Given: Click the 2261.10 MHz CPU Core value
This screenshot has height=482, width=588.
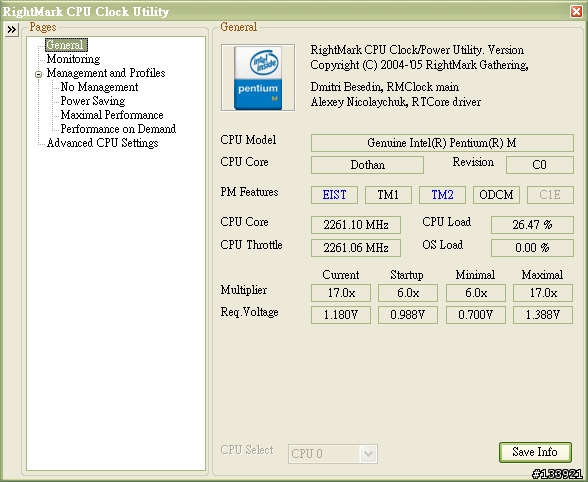Looking at the screenshot, I should tap(356, 225).
